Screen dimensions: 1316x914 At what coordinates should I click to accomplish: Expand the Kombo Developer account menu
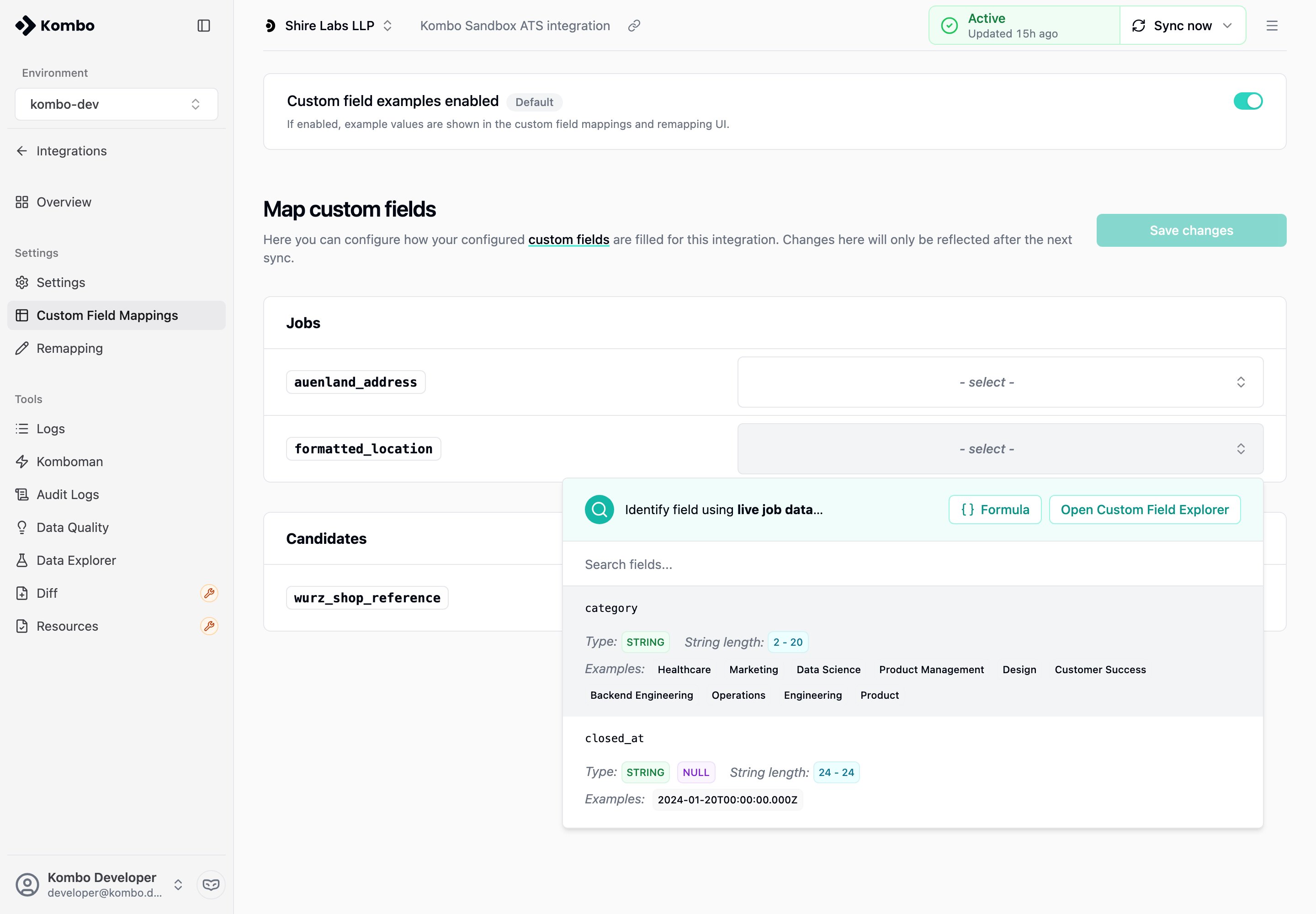[178, 885]
